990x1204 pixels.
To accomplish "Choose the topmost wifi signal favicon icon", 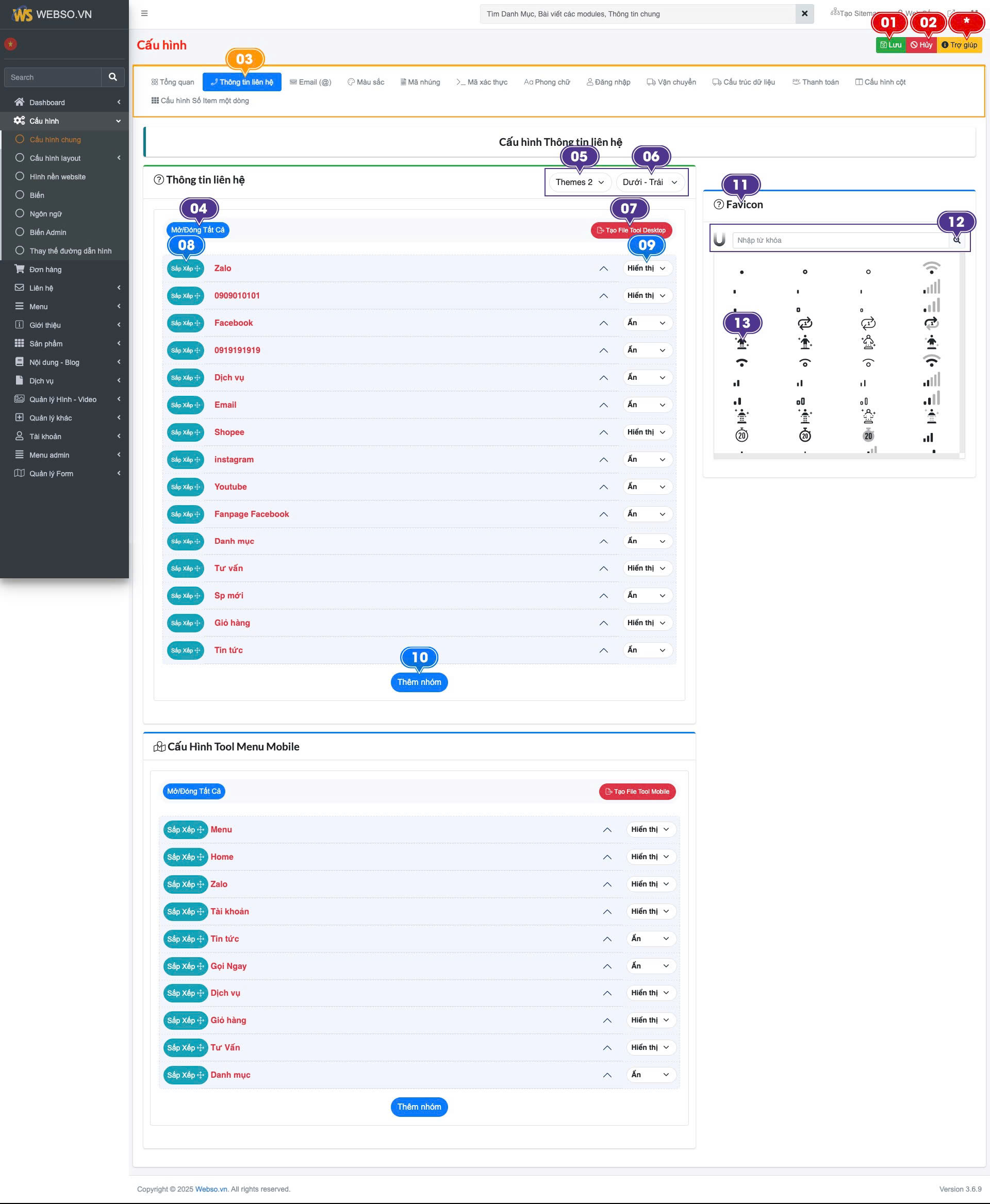I will (931, 267).
